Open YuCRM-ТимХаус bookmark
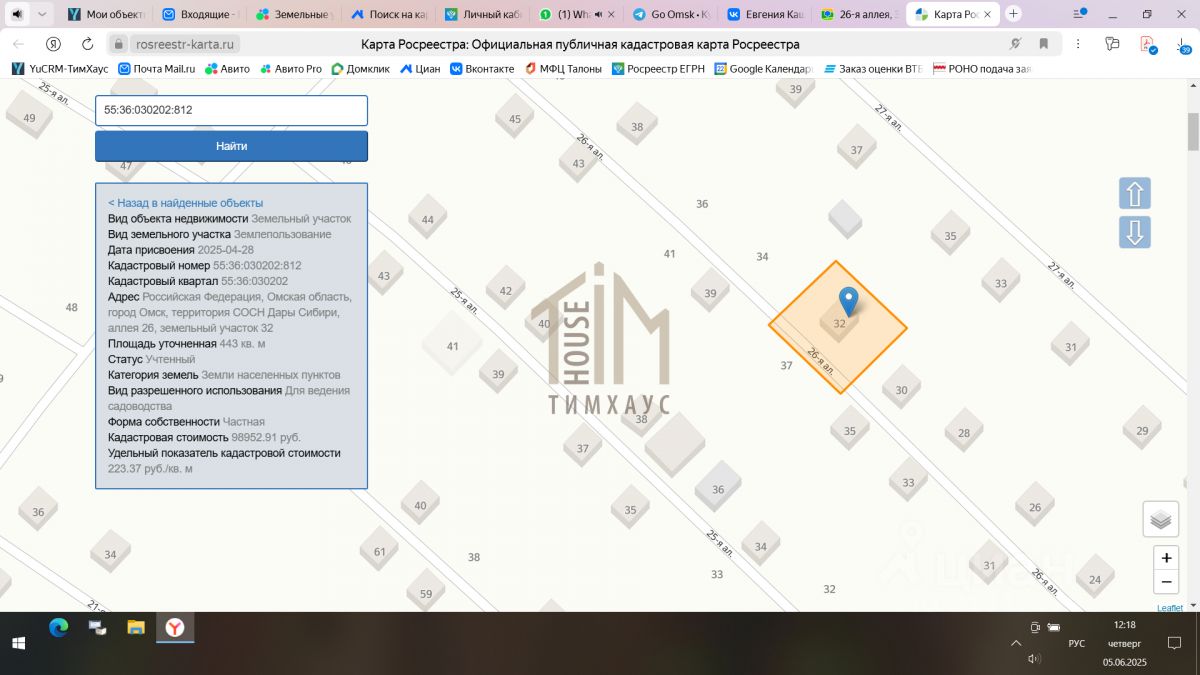Image resolution: width=1200 pixels, height=675 pixels. (x=60, y=69)
